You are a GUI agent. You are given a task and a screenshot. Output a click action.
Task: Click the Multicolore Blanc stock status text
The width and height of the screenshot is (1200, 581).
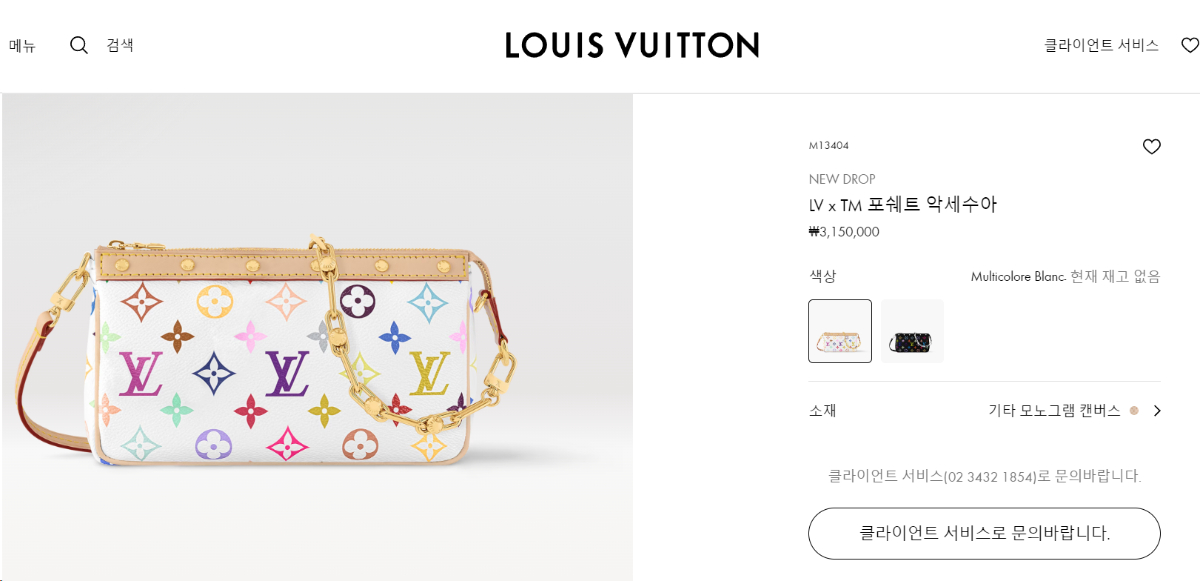pos(1066,277)
